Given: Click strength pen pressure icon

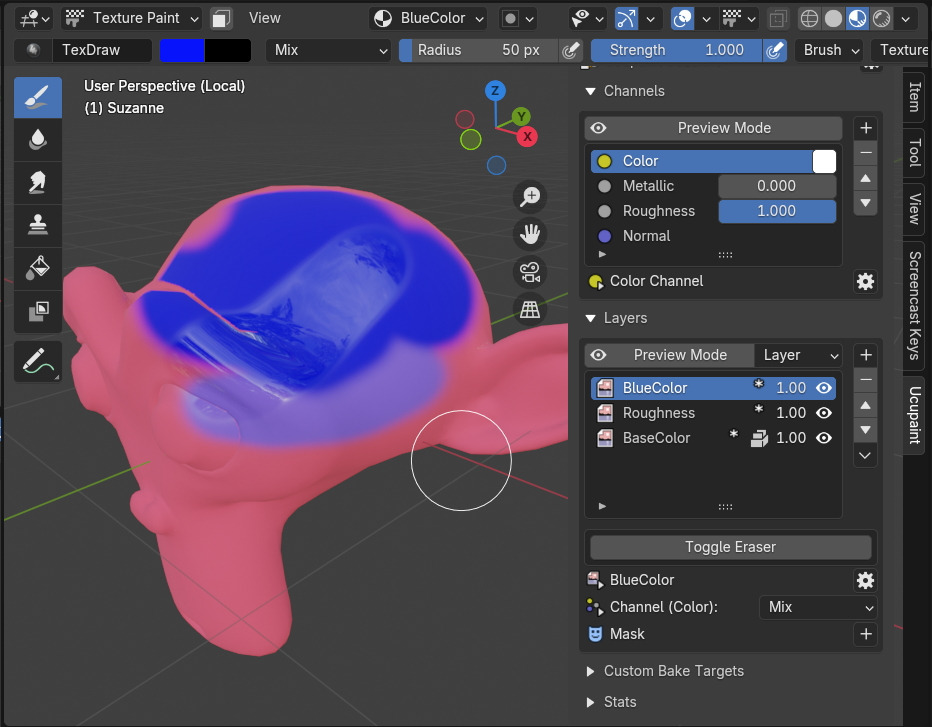Looking at the screenshot, I should [774, 50].
